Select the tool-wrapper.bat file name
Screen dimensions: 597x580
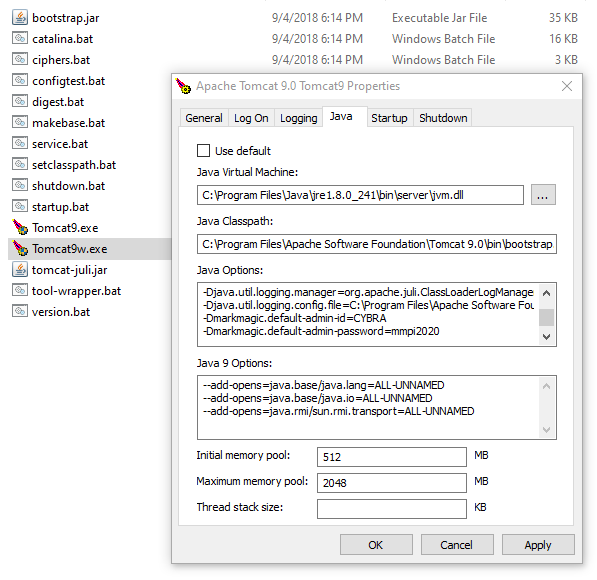76,291
